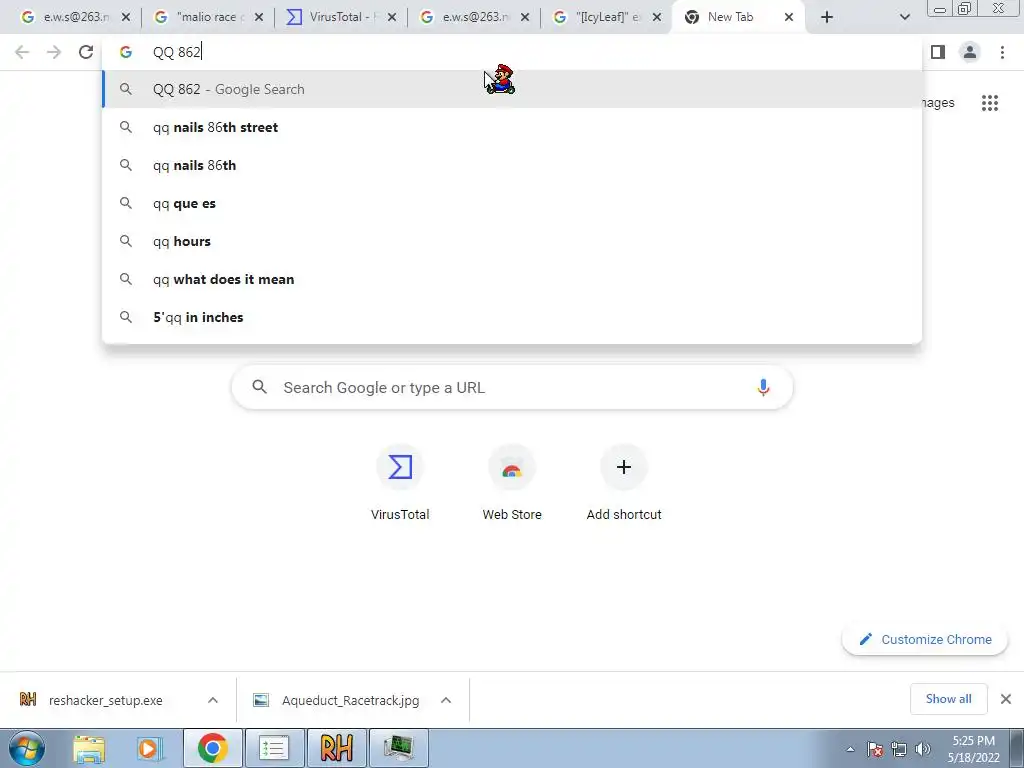Image resolution: width=1024 pixels, height=768 pixels.
Task: Open the Chrome profile avatar
Action: pyautogui.click(x=970, y=52)
